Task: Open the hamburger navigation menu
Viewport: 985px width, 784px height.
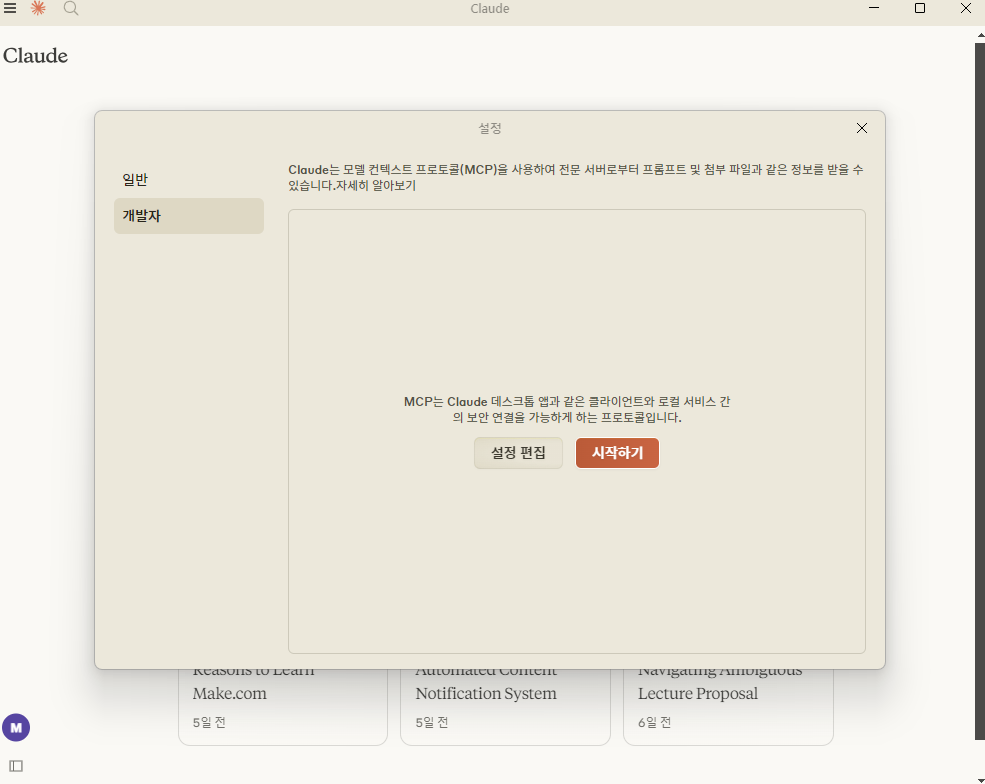Action: pos(11,9)
